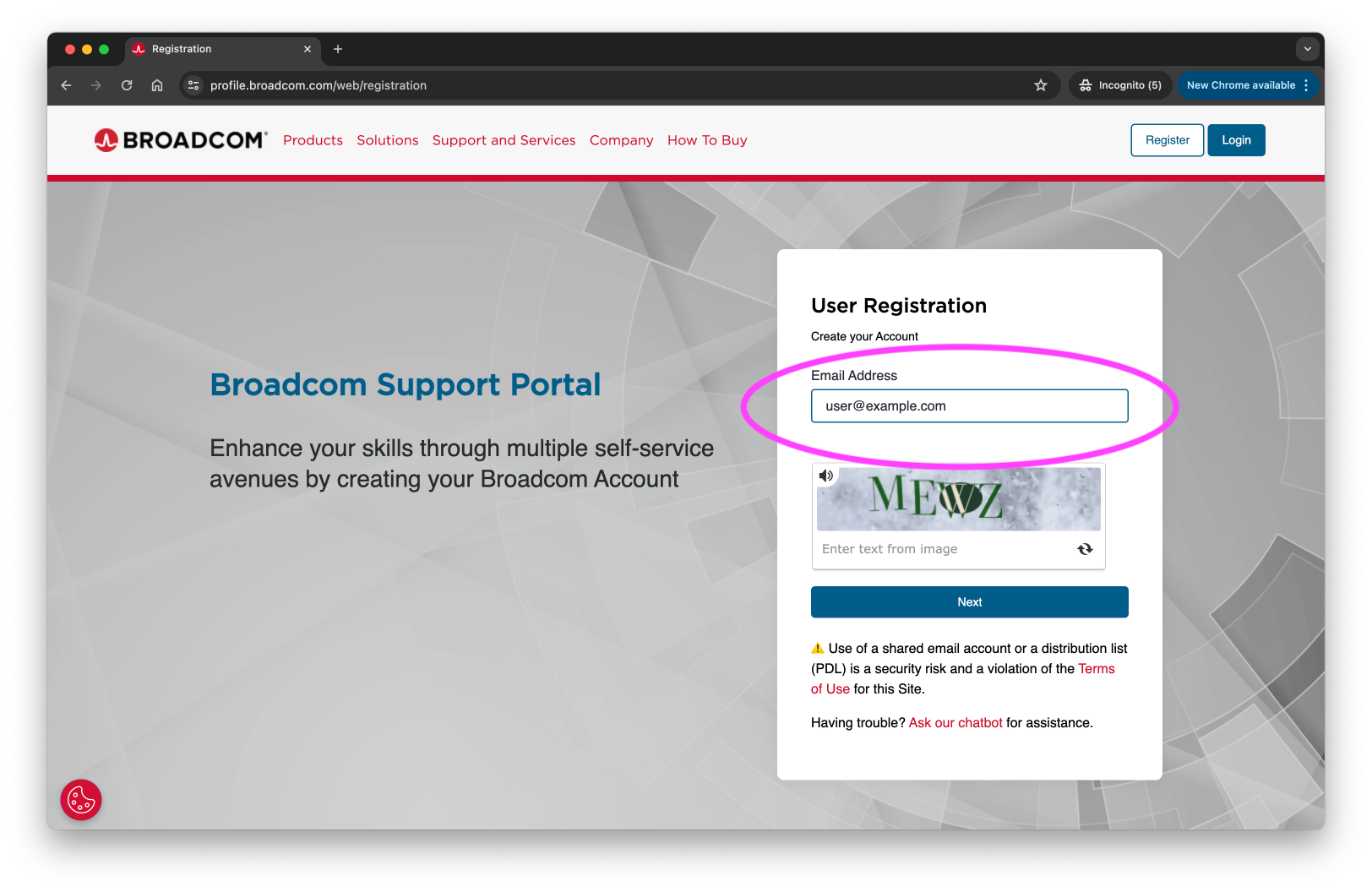The height and width of the screenshot is (892, 1372).
Task: Click the Broadcom Support Portal heading
Action: (406, 384)
